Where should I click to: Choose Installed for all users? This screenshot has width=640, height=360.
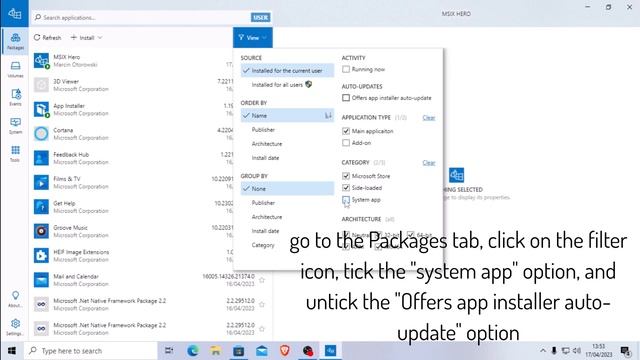pyautogui.click(x=287, y=84)
